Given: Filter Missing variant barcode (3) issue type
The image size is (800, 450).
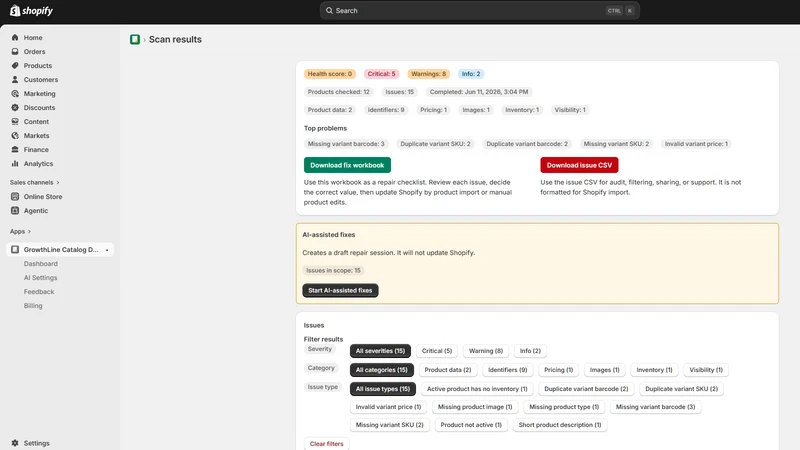Looking at the screenshot, I should [x=656, y=407].
